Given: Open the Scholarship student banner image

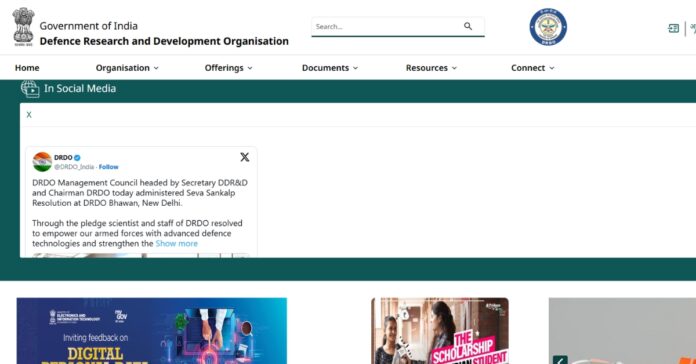Looking at the screenshot, I should 440,331.
